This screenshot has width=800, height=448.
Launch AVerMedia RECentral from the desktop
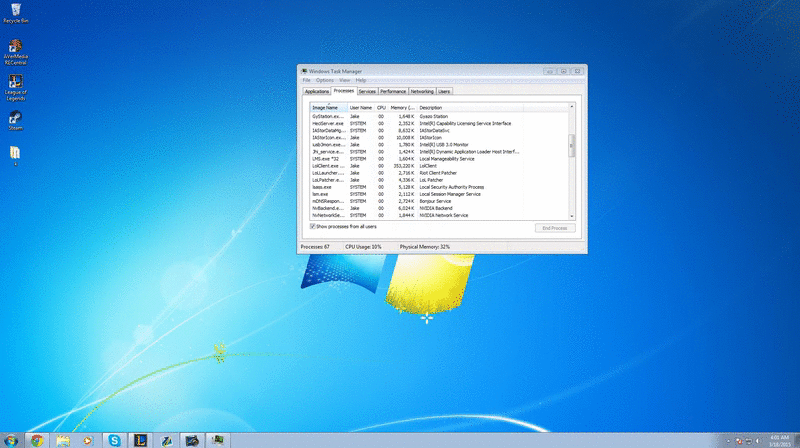14,47
